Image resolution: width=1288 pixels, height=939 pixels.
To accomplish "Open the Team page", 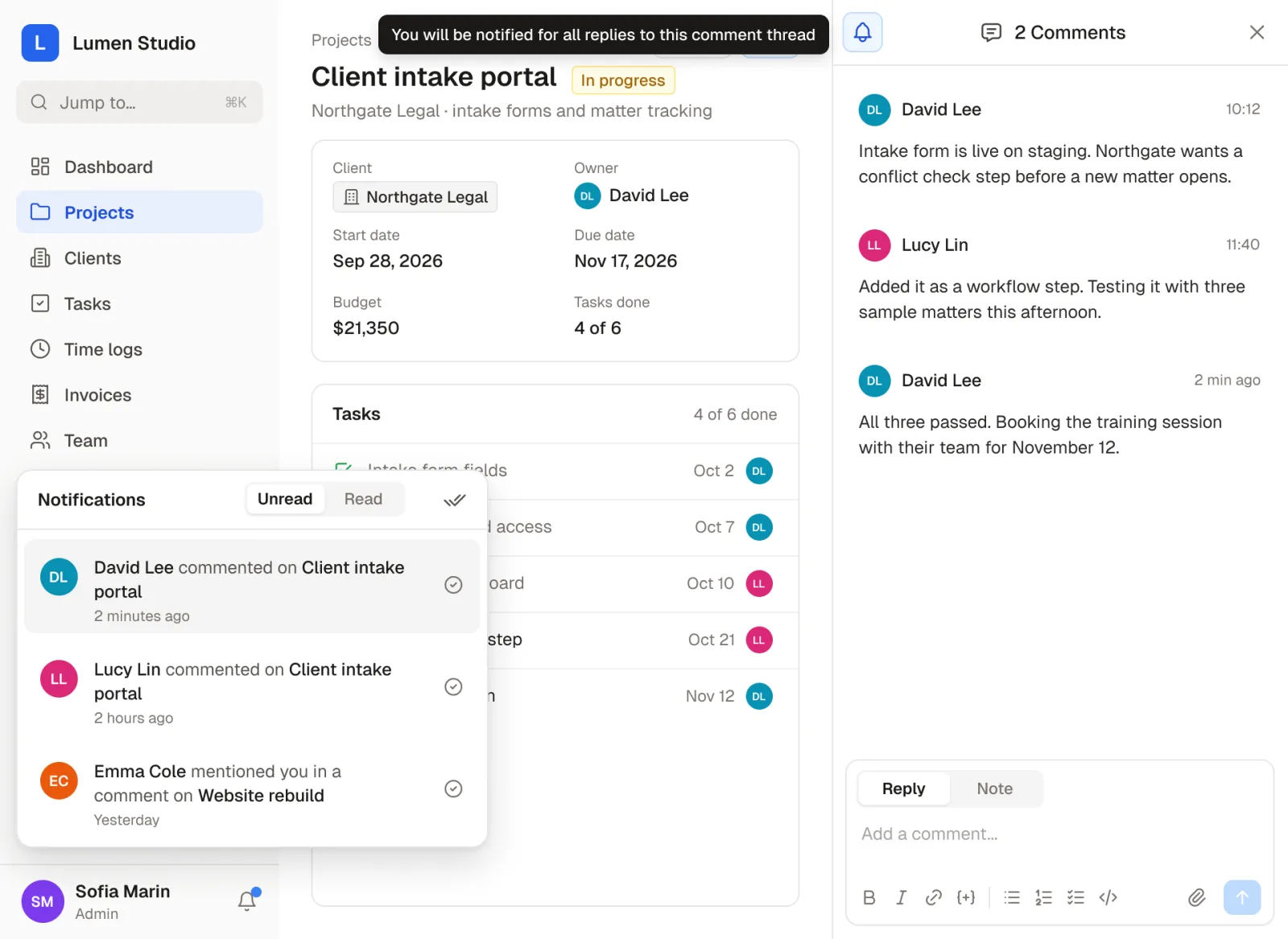I will pos(139,440).
